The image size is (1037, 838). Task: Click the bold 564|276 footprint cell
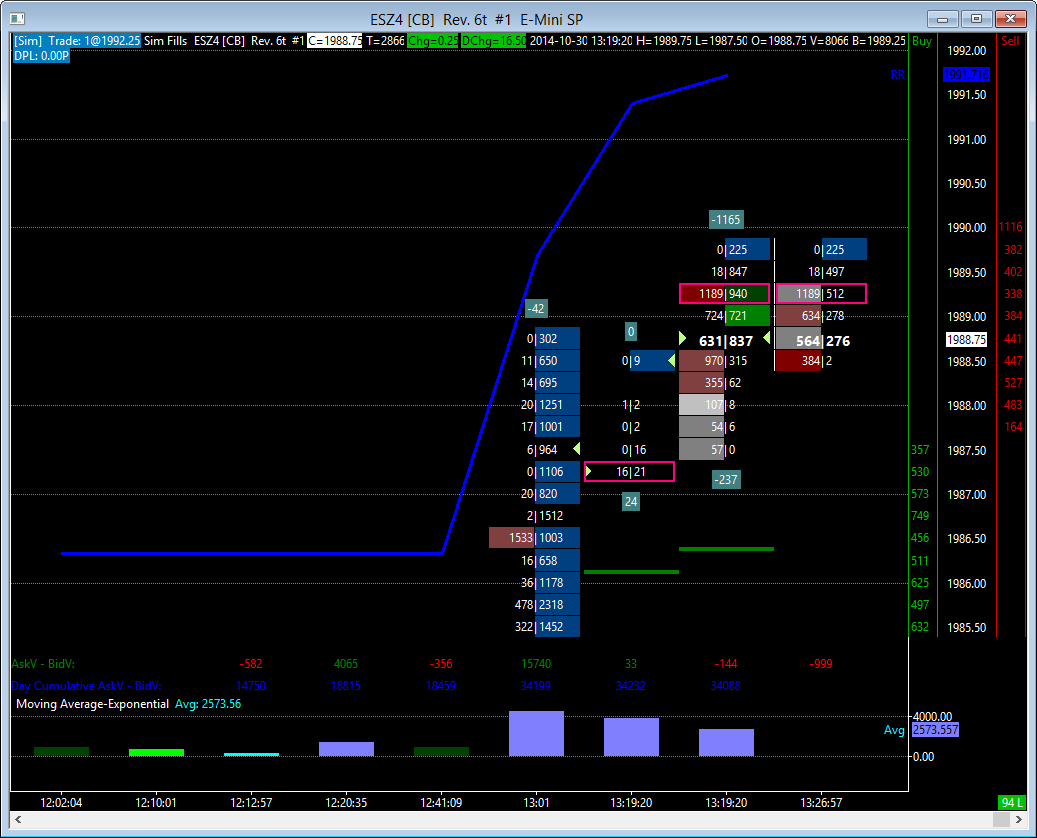(x=822, y=341)
